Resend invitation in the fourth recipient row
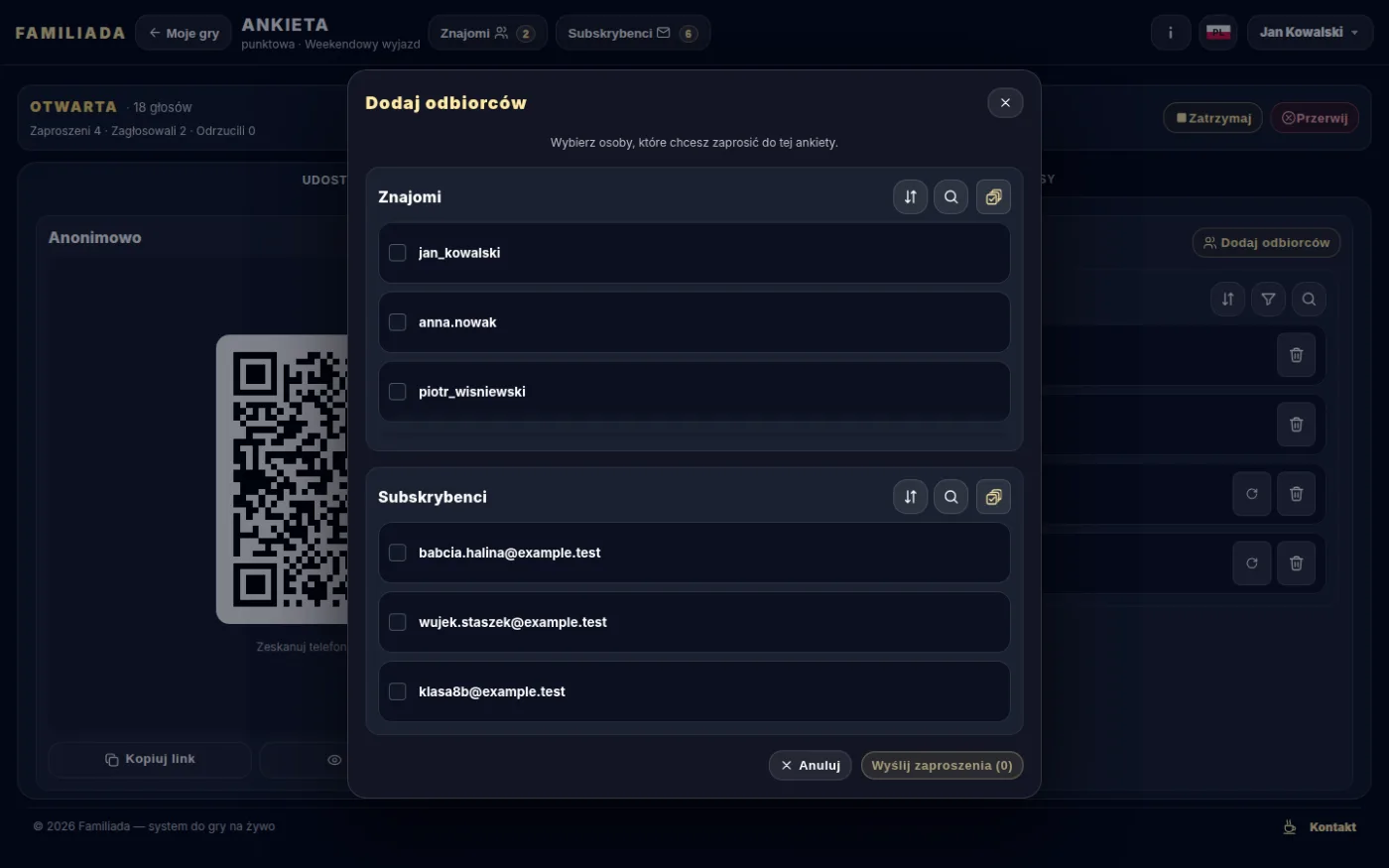Viewport: 1389px width, 868px height. pyautogui.click(x=1252, y=563)
